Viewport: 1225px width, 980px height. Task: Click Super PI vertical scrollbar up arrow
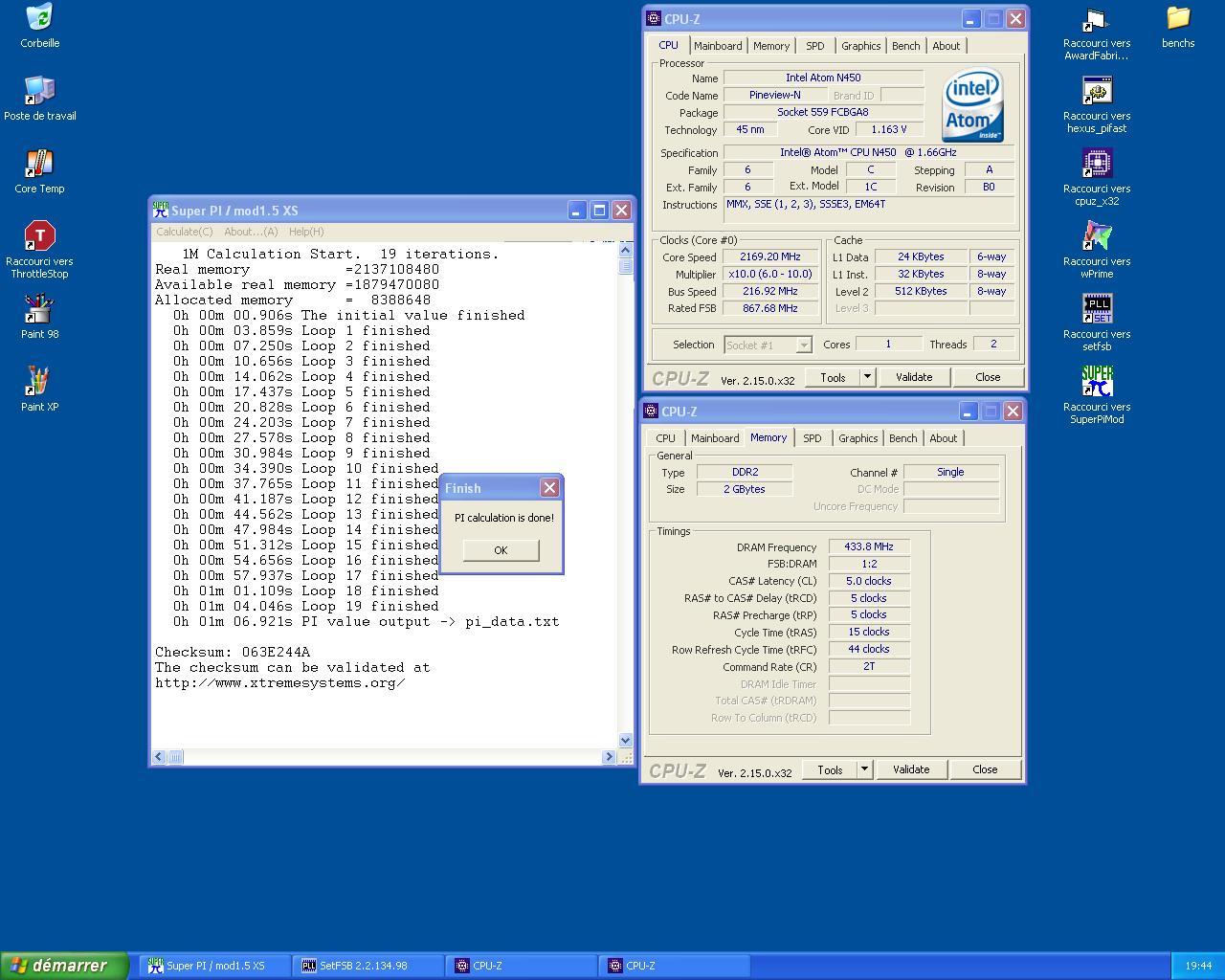626,250
